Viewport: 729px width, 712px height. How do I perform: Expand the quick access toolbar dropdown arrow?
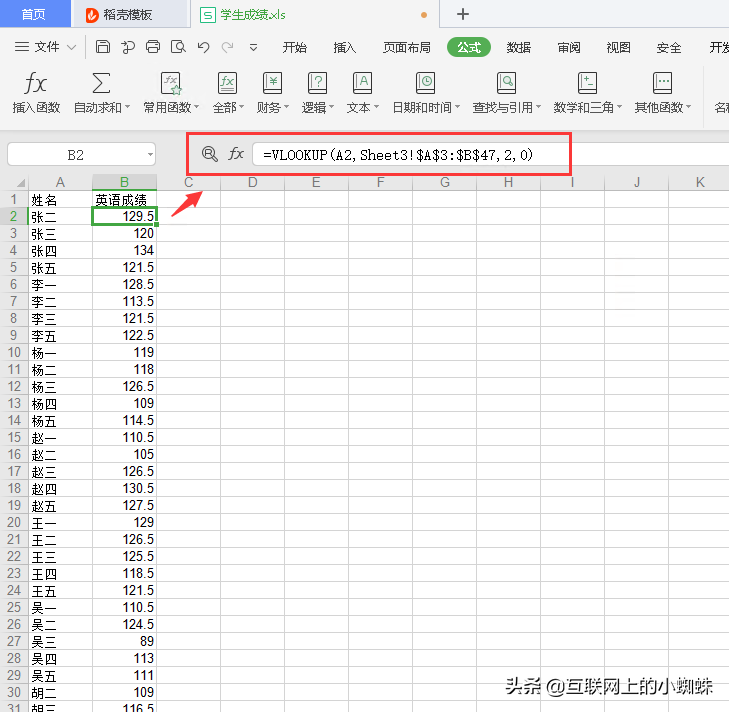coord(253,47)
